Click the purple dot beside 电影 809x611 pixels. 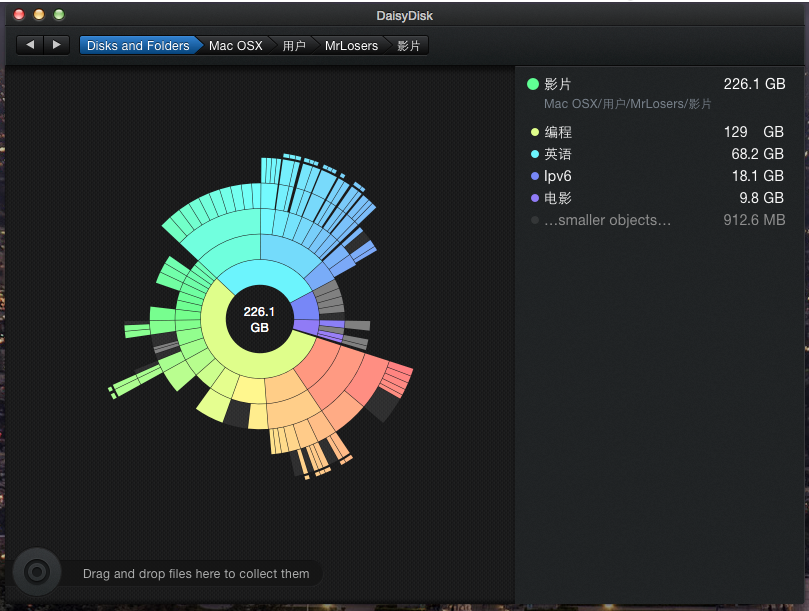pyautogui.click(x=535, y=198)
